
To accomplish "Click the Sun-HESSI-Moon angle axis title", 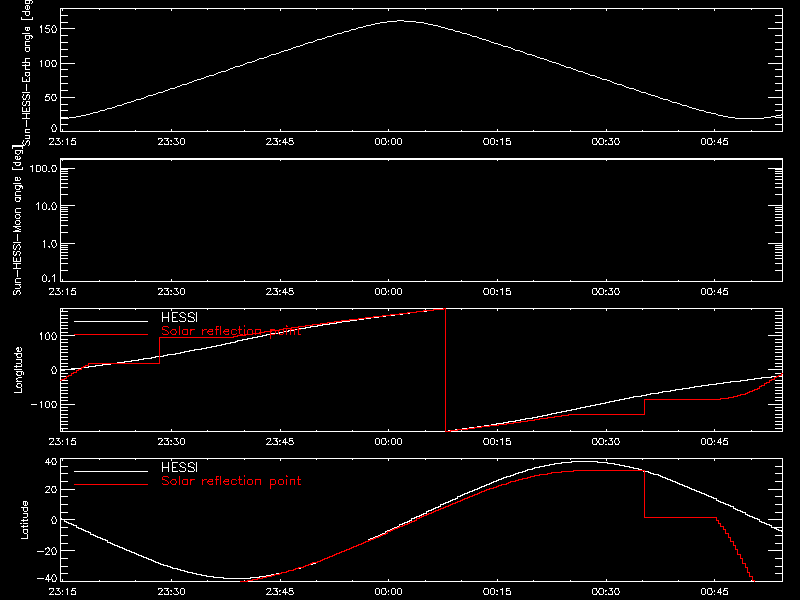I will (x=17, y=220).
